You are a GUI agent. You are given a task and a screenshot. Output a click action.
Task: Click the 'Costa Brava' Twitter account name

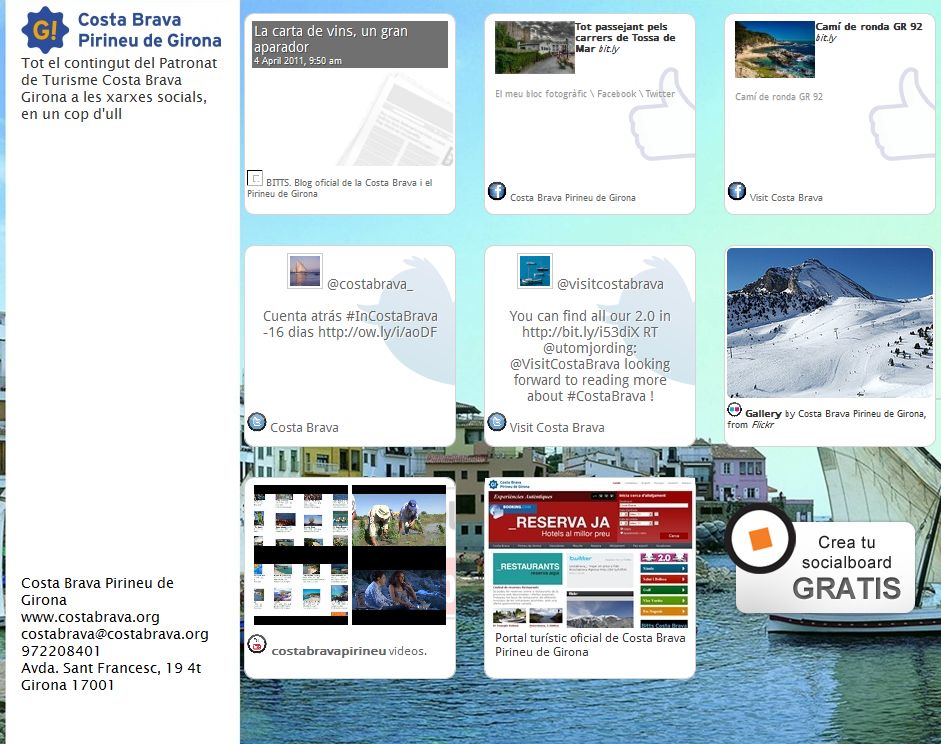click(x=304, y=428)
